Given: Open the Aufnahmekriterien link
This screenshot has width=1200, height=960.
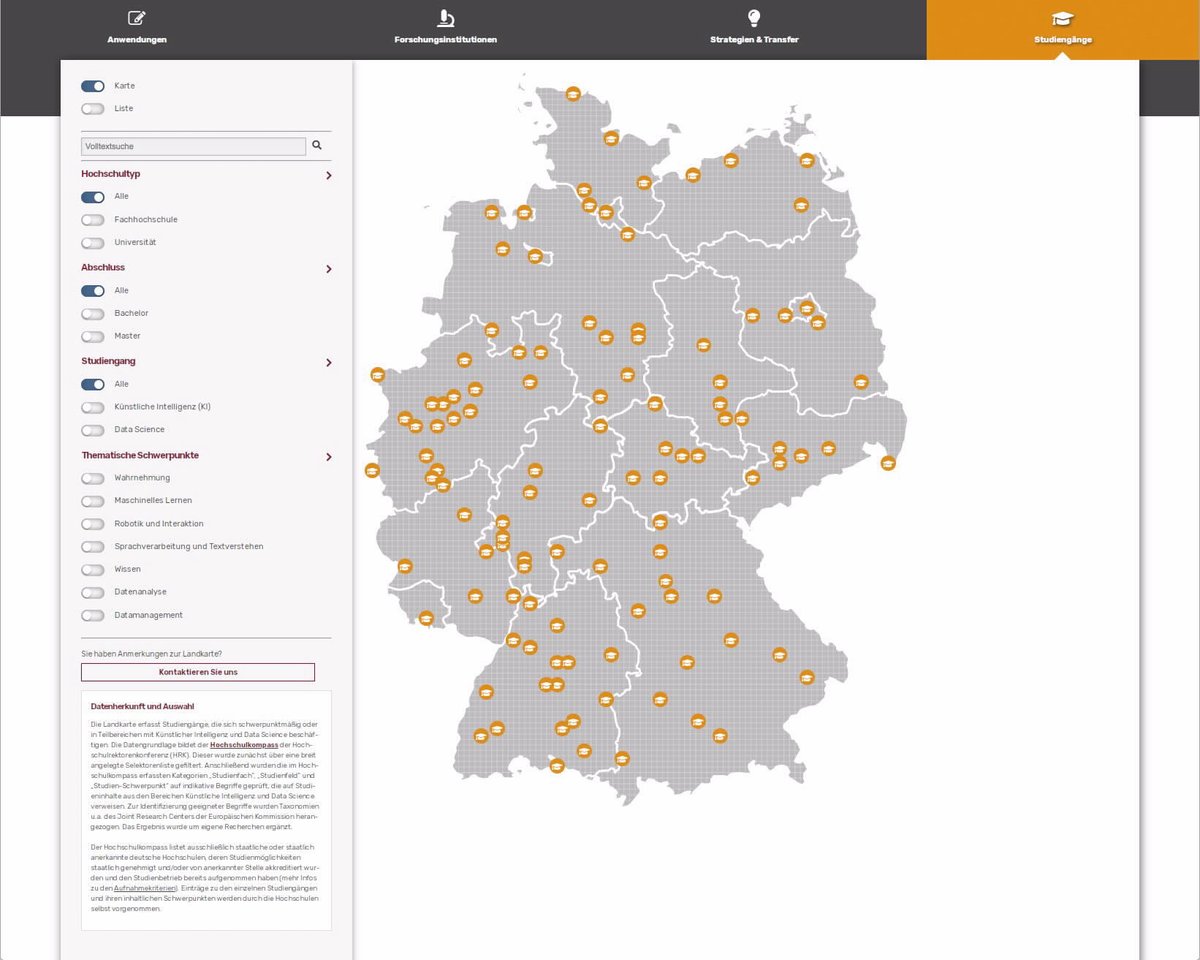Looking at the screenshot, I should tap(145, 888).
